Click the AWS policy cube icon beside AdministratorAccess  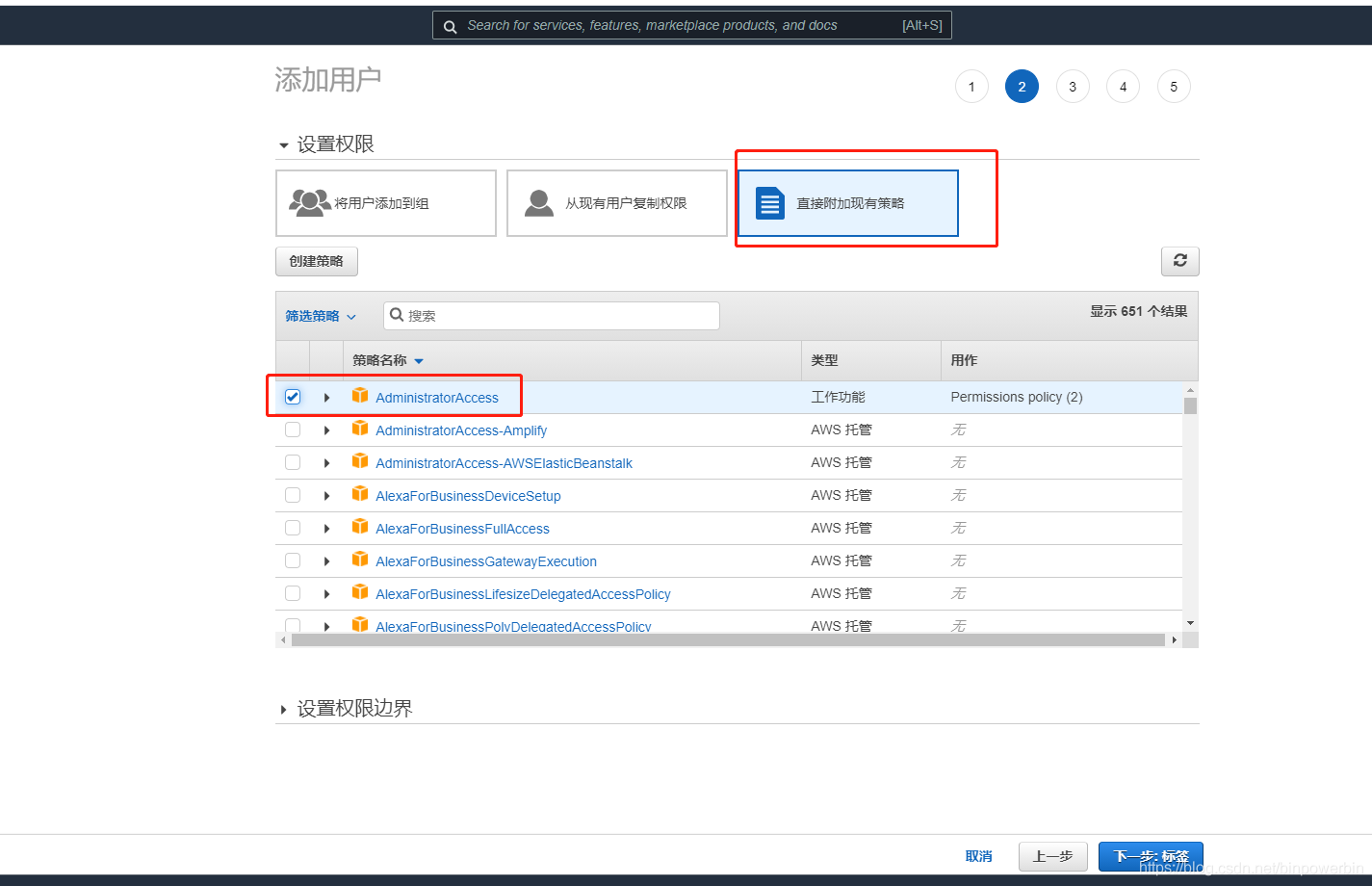coord(360,396)
